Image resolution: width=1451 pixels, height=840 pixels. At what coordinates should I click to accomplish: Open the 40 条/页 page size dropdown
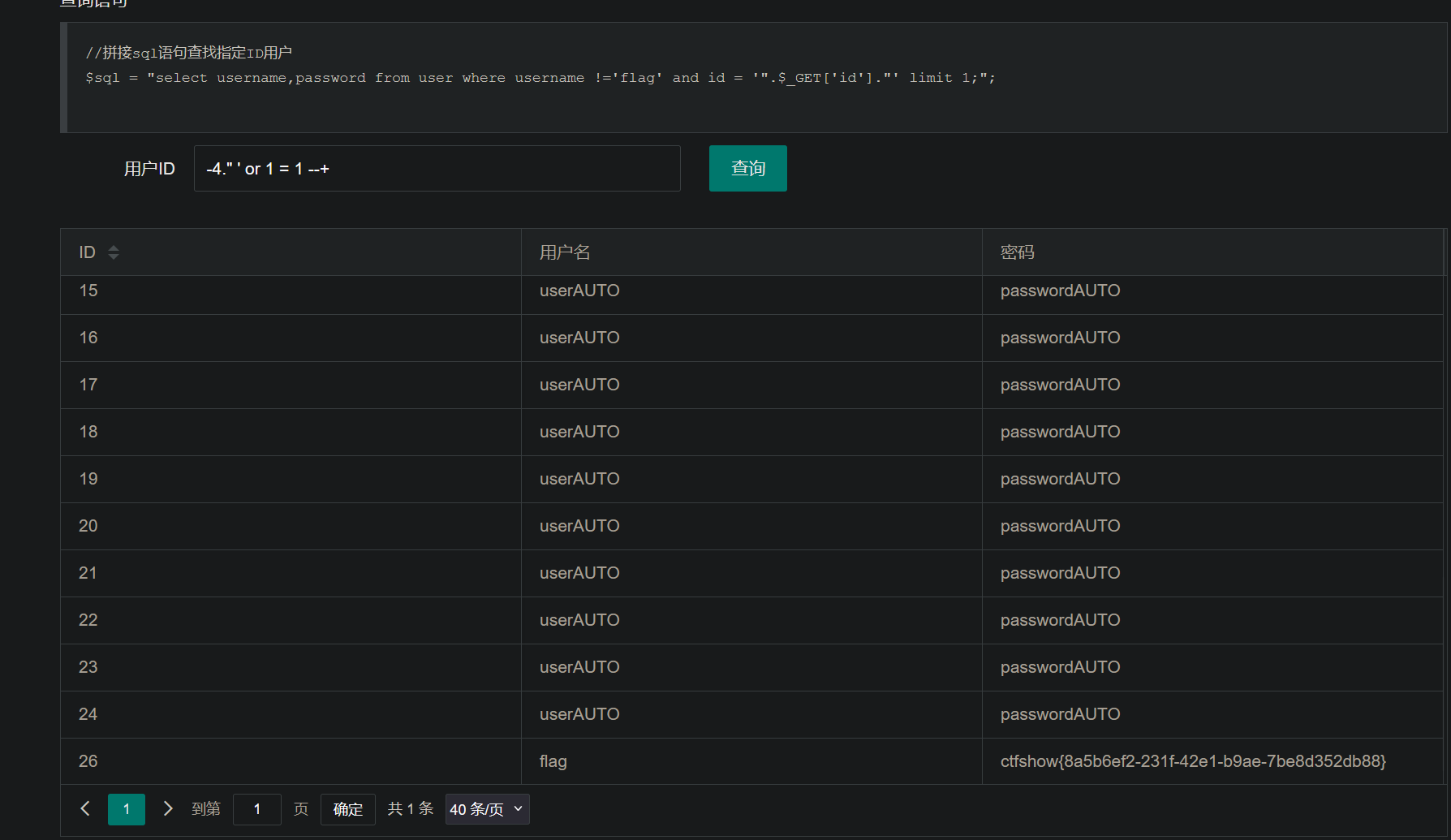(x=487, y=809)
